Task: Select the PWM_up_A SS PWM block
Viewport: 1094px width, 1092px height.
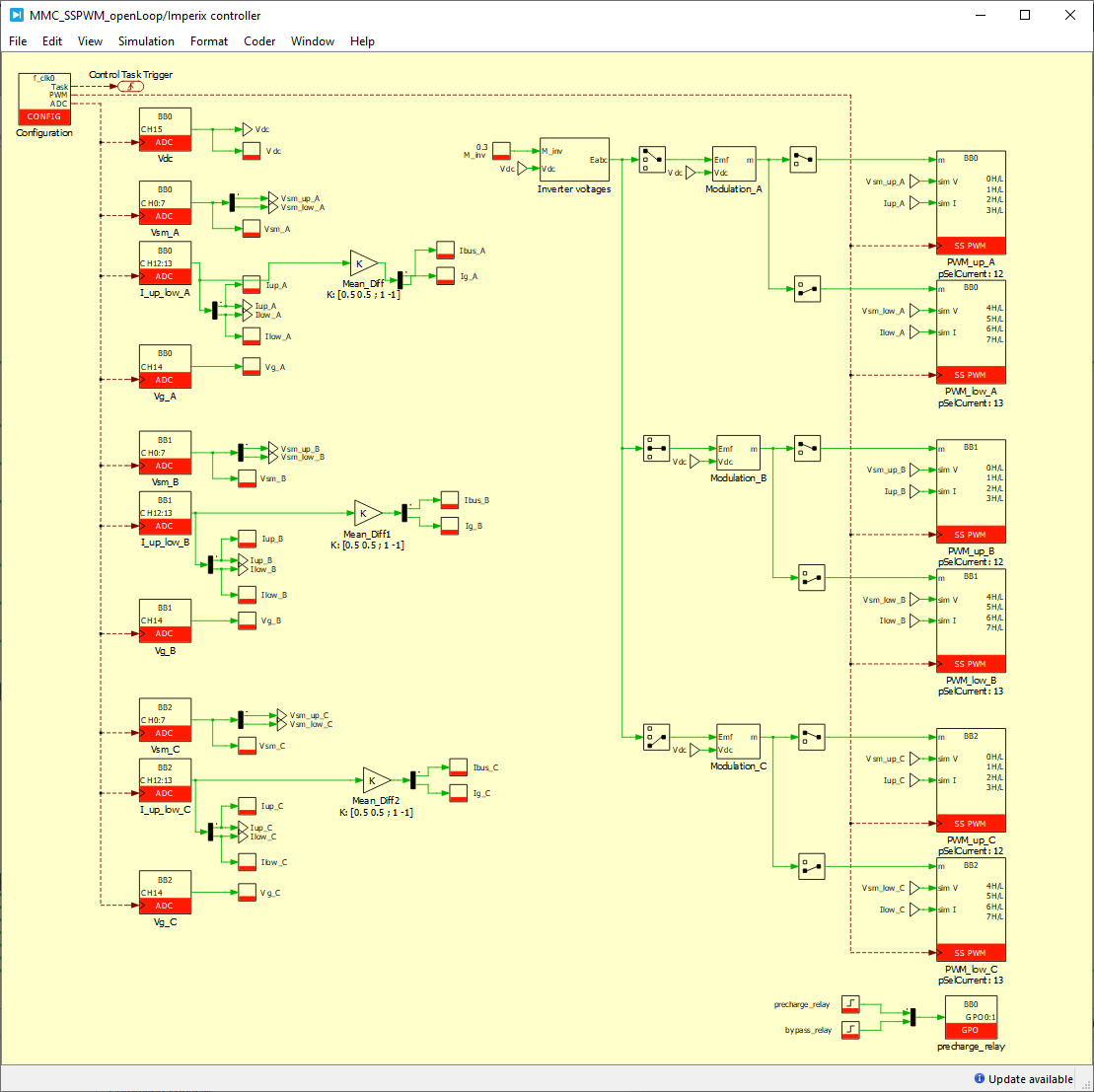Action: pyautogui.click(x=971, y=202)
